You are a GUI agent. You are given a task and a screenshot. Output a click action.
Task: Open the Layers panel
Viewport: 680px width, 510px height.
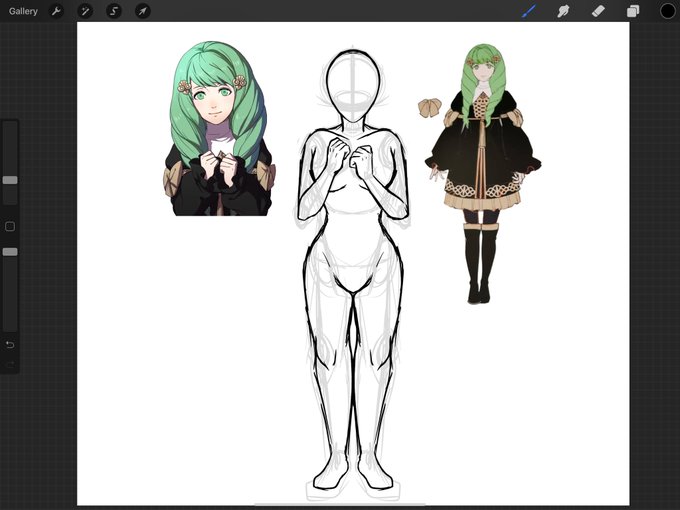coord(633,11)
